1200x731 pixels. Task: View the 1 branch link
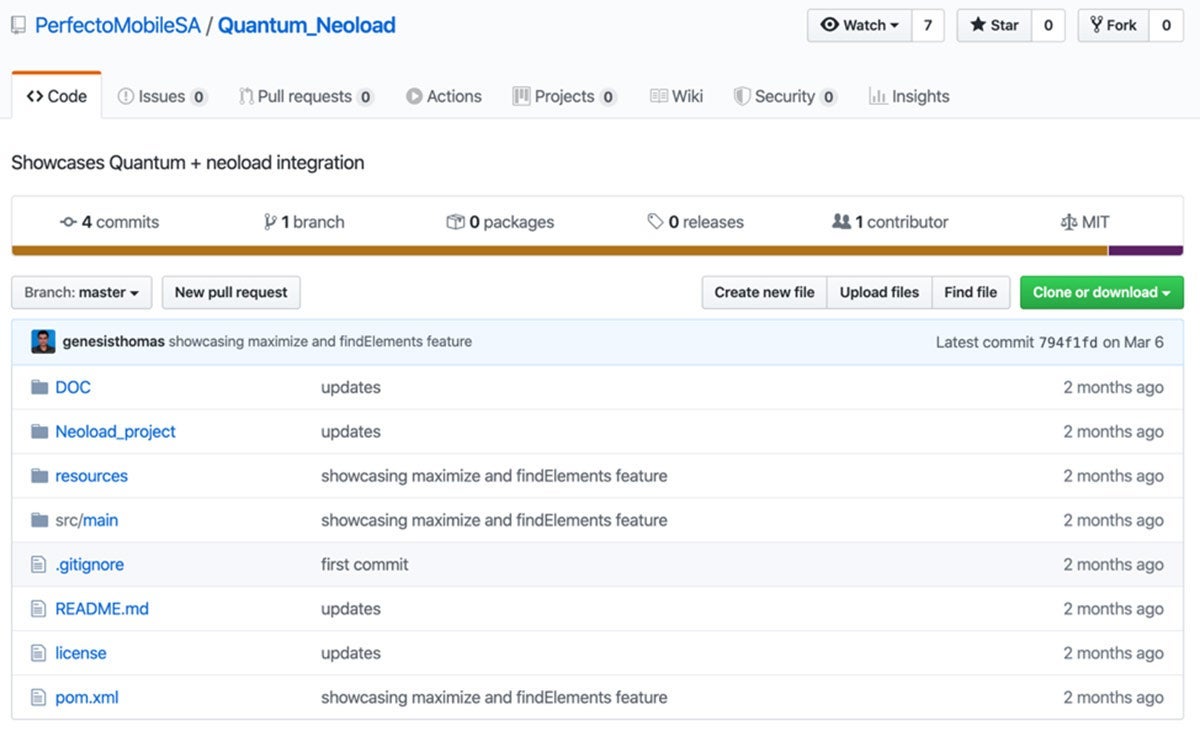click(304, 222)
